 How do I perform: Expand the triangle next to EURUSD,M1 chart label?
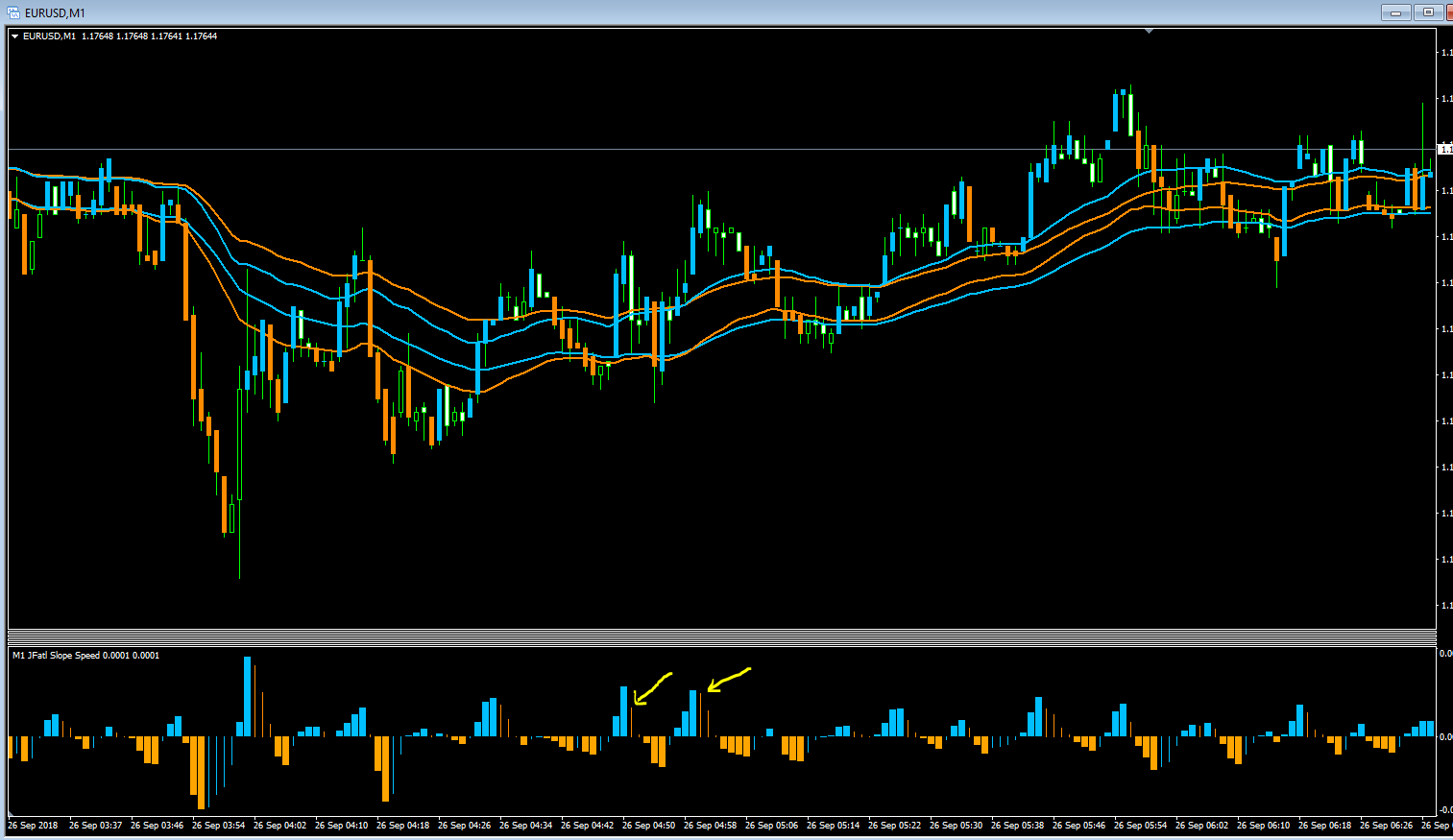[x=15, y=36]
